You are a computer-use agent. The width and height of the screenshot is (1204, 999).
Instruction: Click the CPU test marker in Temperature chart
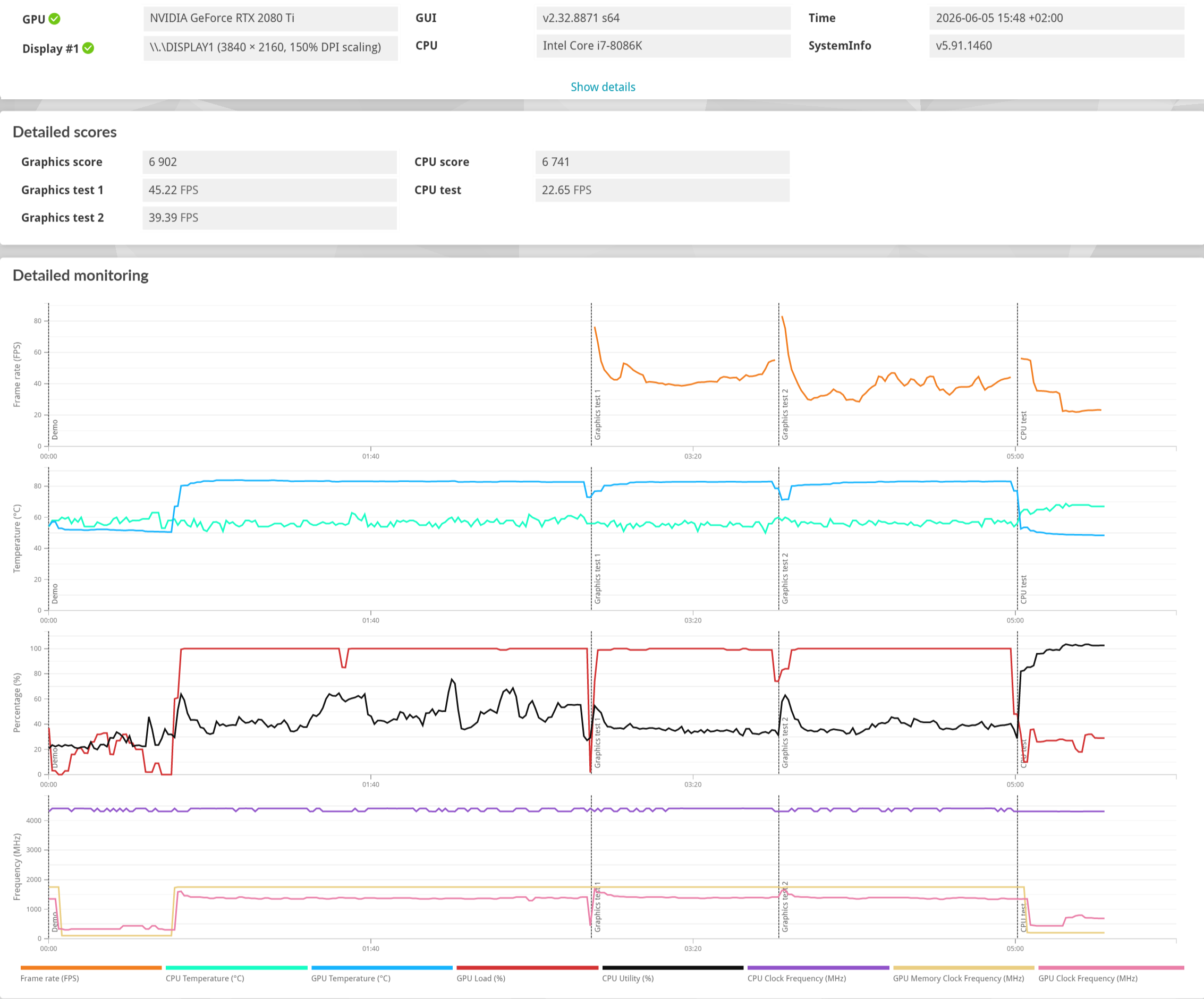coord(1024,590)
